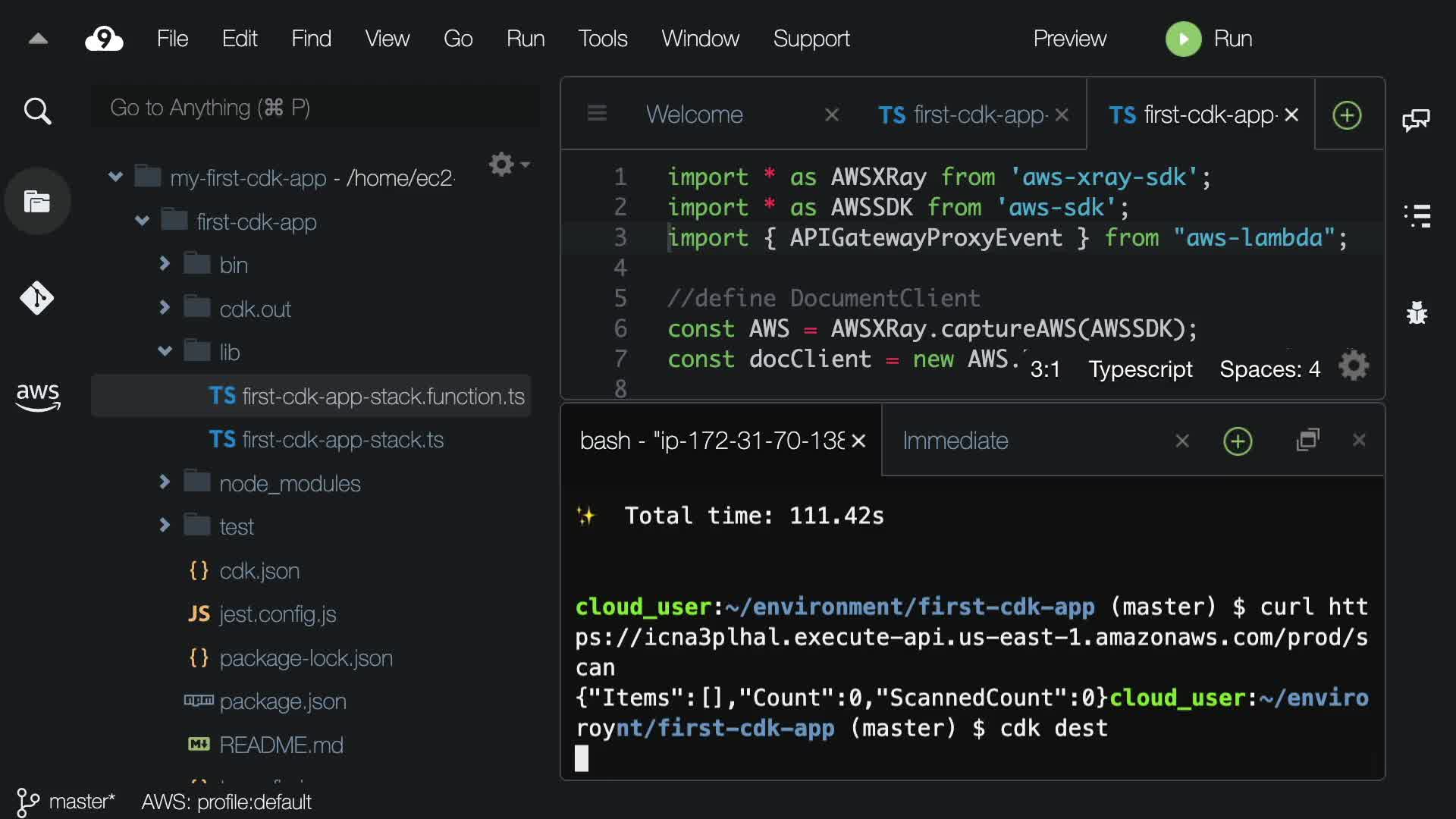
Task: Open the Debugger bug panel
Action: click(x=1417, y=312)
